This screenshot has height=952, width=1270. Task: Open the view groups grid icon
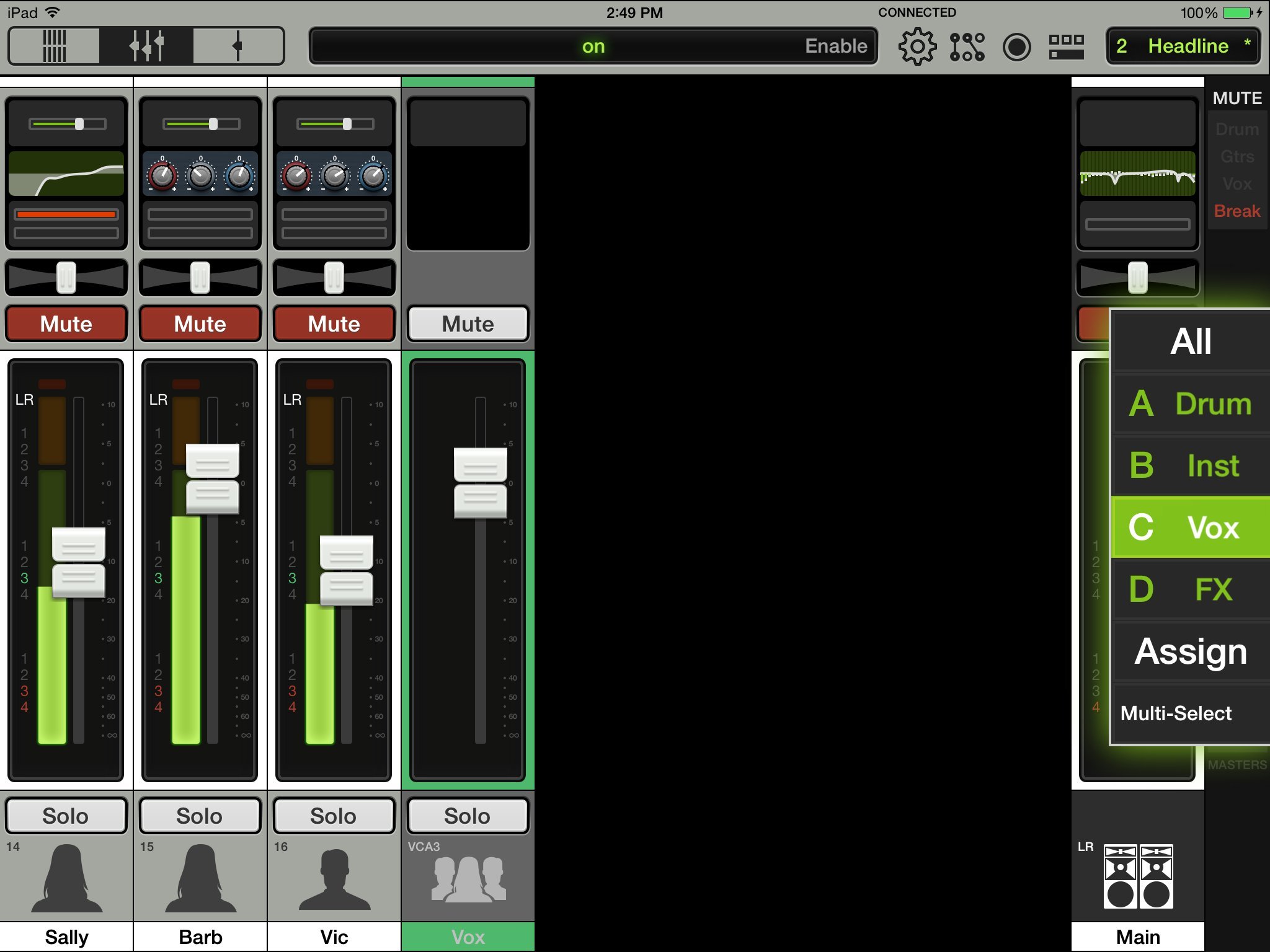point(1066,46)
